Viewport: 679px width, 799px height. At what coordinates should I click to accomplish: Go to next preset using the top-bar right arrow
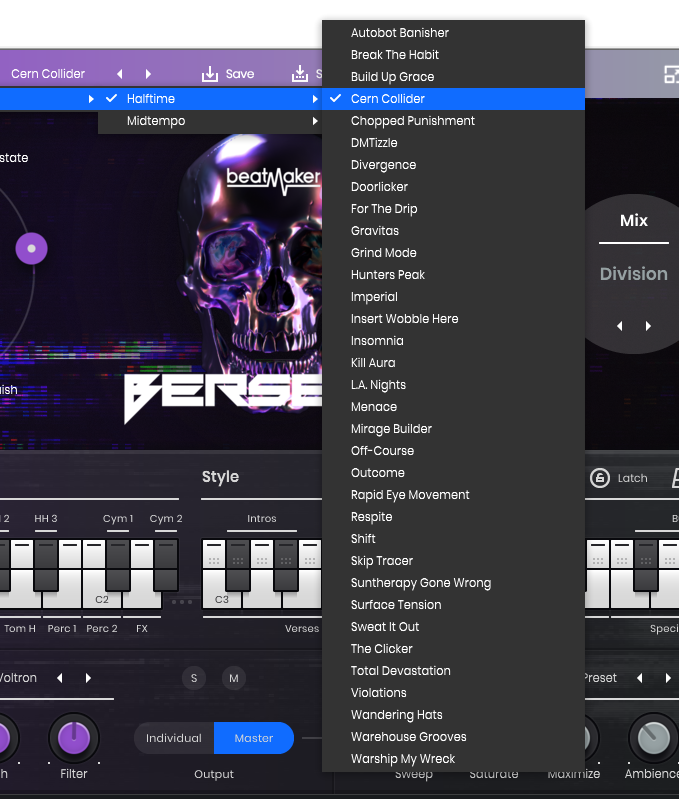[149, 74]
